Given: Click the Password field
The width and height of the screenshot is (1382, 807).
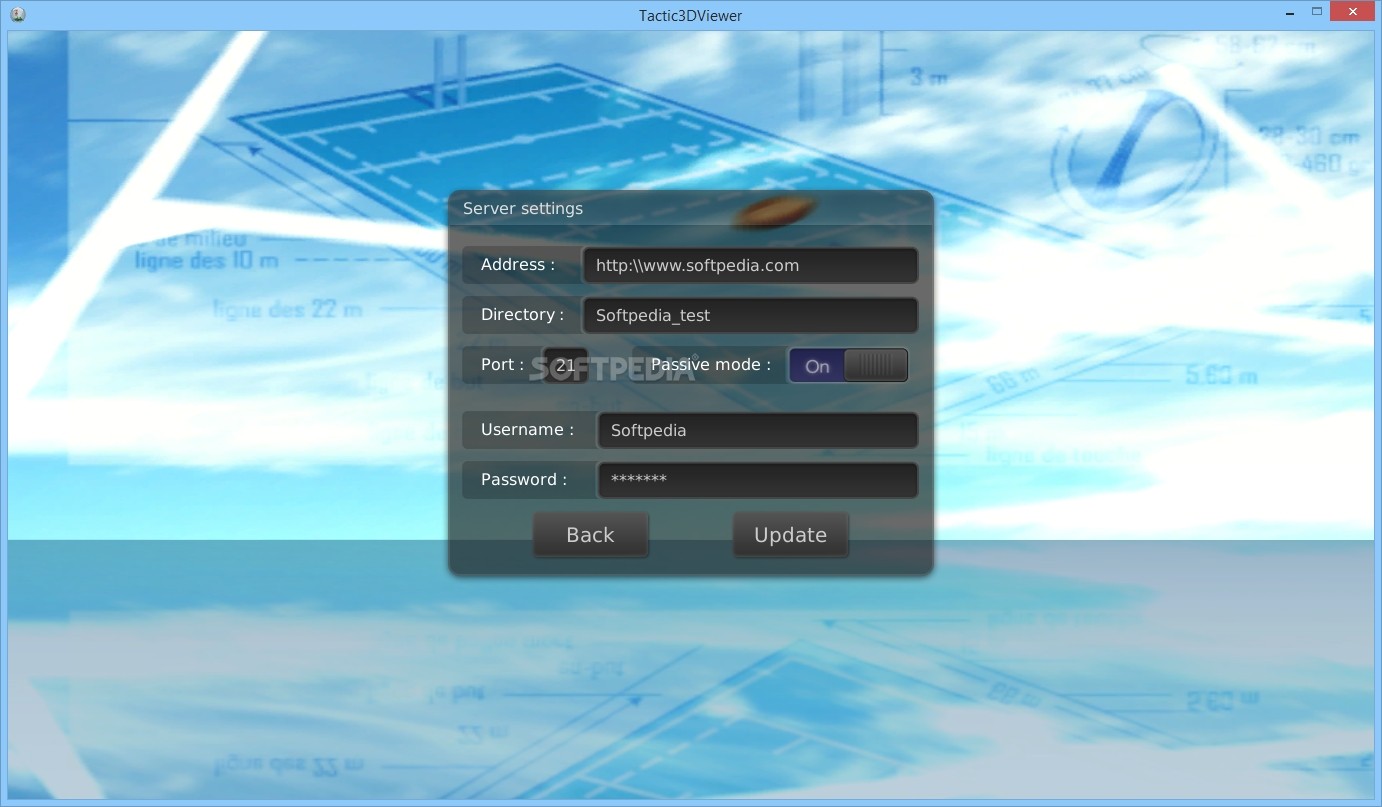Looking at the screenshot, I should pyautogui.click(x=757, y=480).
